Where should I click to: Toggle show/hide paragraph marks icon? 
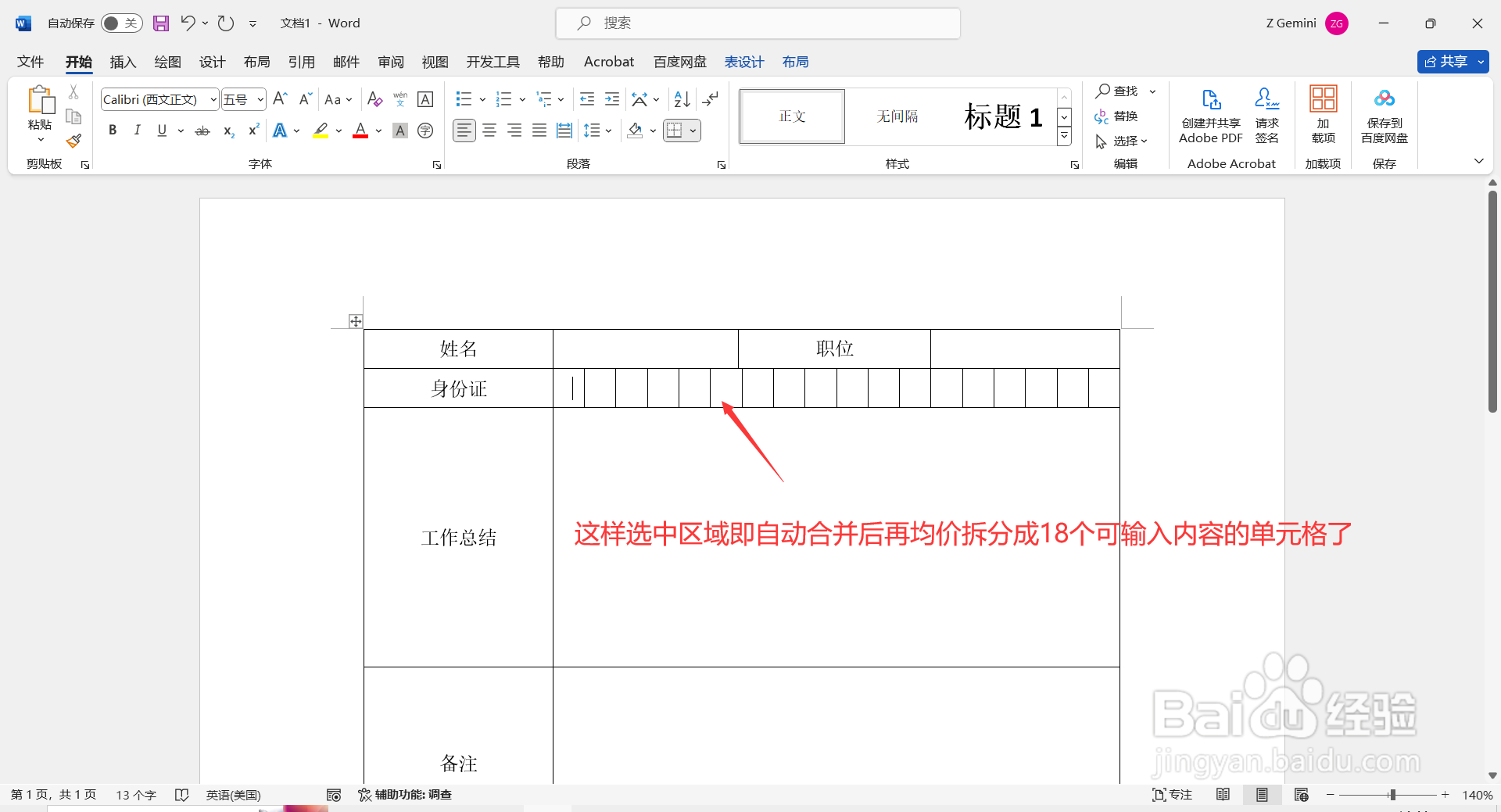coord(710,99)
